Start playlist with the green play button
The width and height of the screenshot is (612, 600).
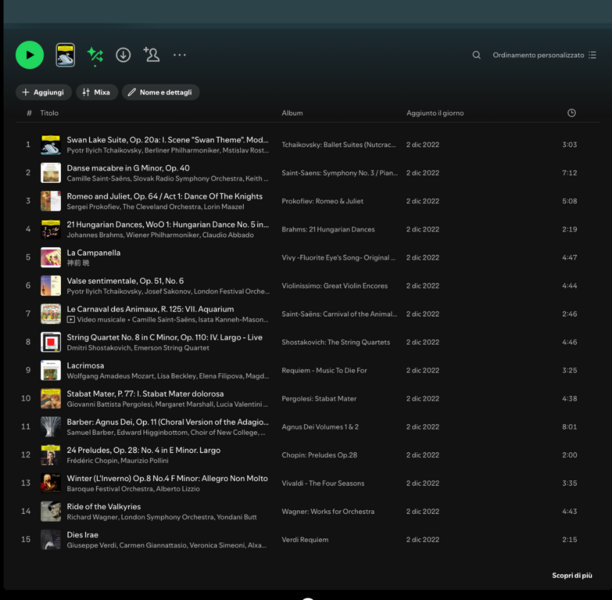[x=30, y=55]
